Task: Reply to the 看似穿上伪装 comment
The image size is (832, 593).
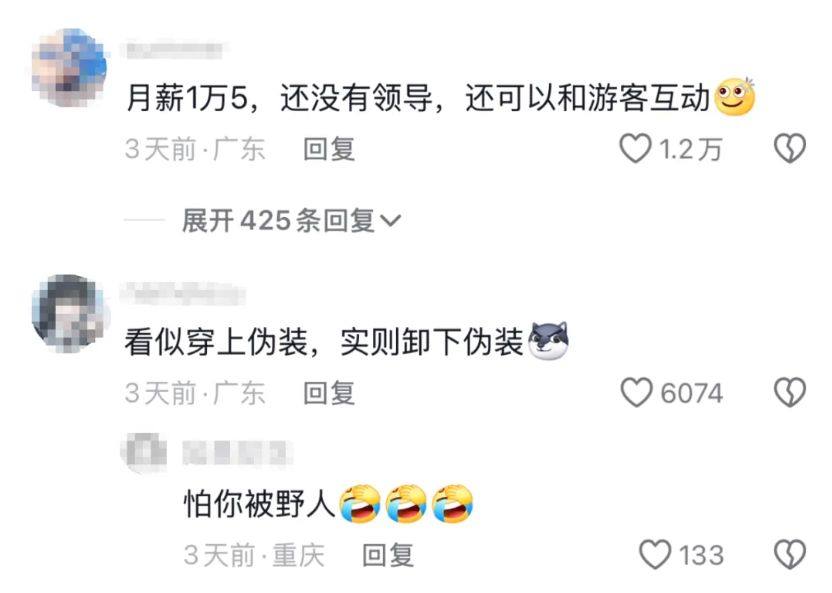Action: [329, 394]
